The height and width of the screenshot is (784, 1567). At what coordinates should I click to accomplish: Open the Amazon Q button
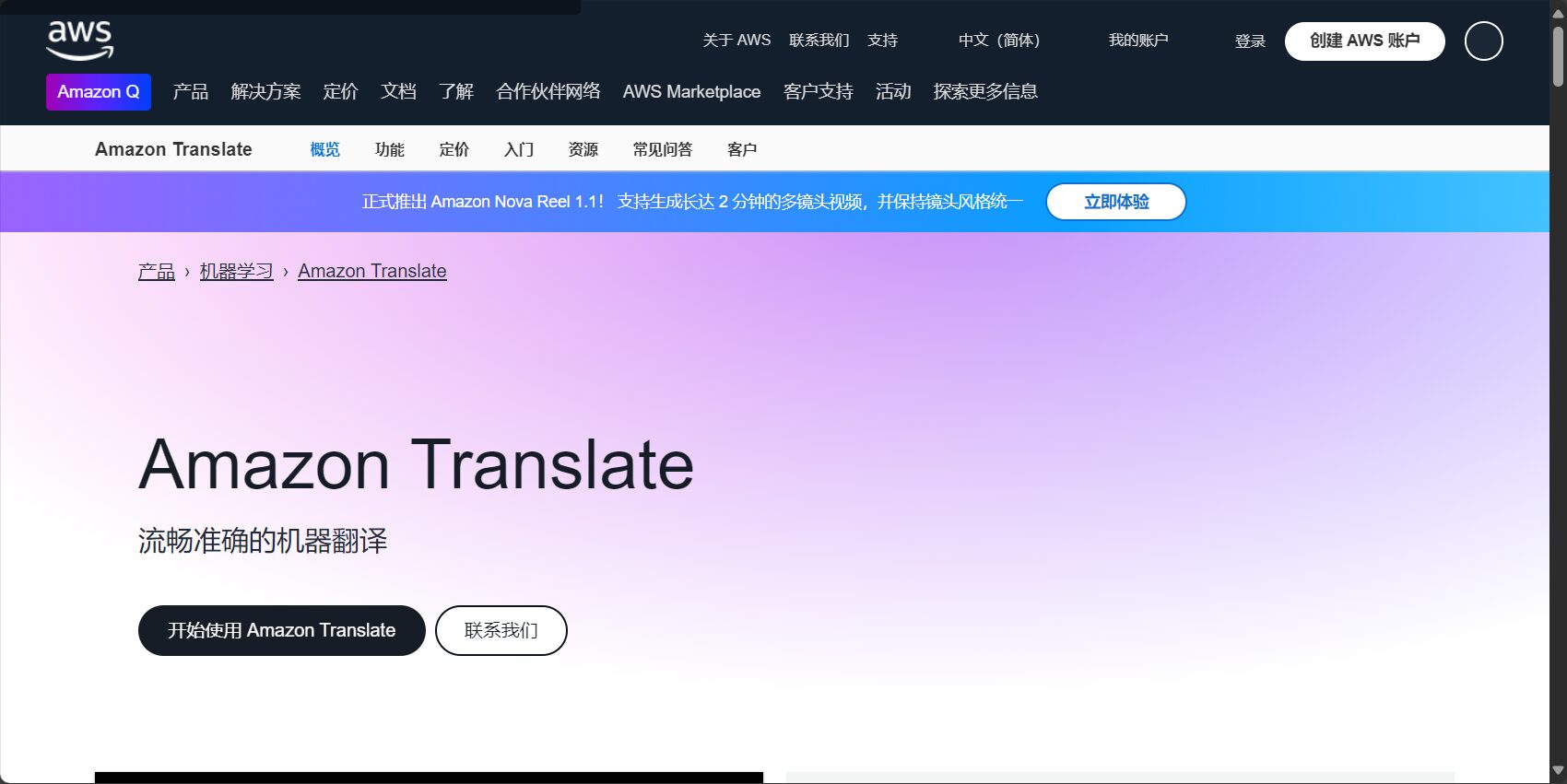[99, 92]
